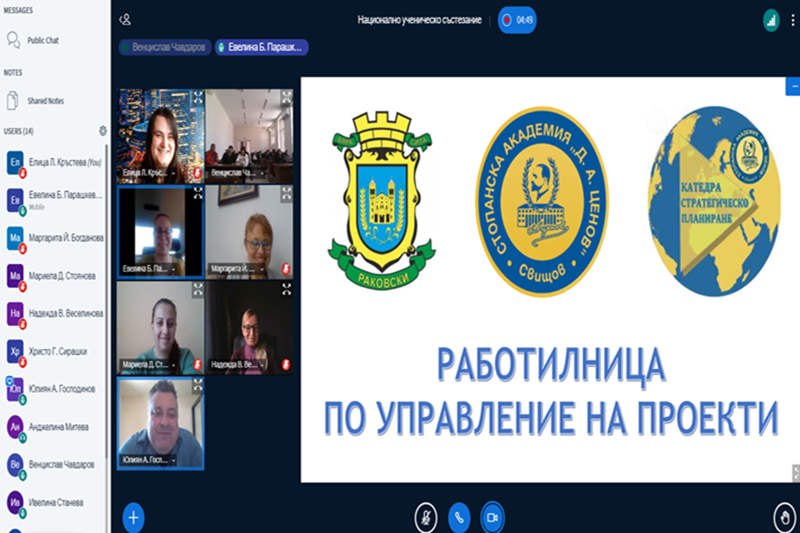Open the plus actions menu
The width and height of the screenshot is (800, 533).
(x=133, y=518)
